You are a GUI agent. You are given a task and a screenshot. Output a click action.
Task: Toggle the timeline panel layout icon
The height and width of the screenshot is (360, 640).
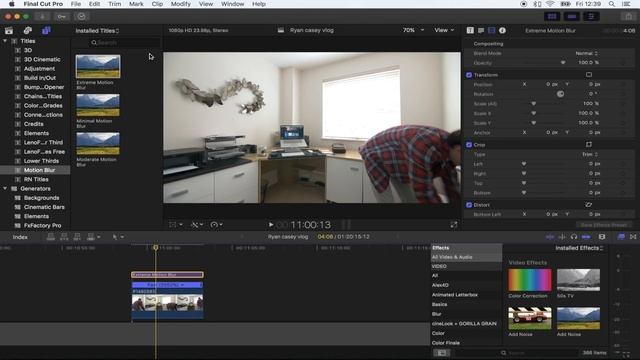coord(571,16)
